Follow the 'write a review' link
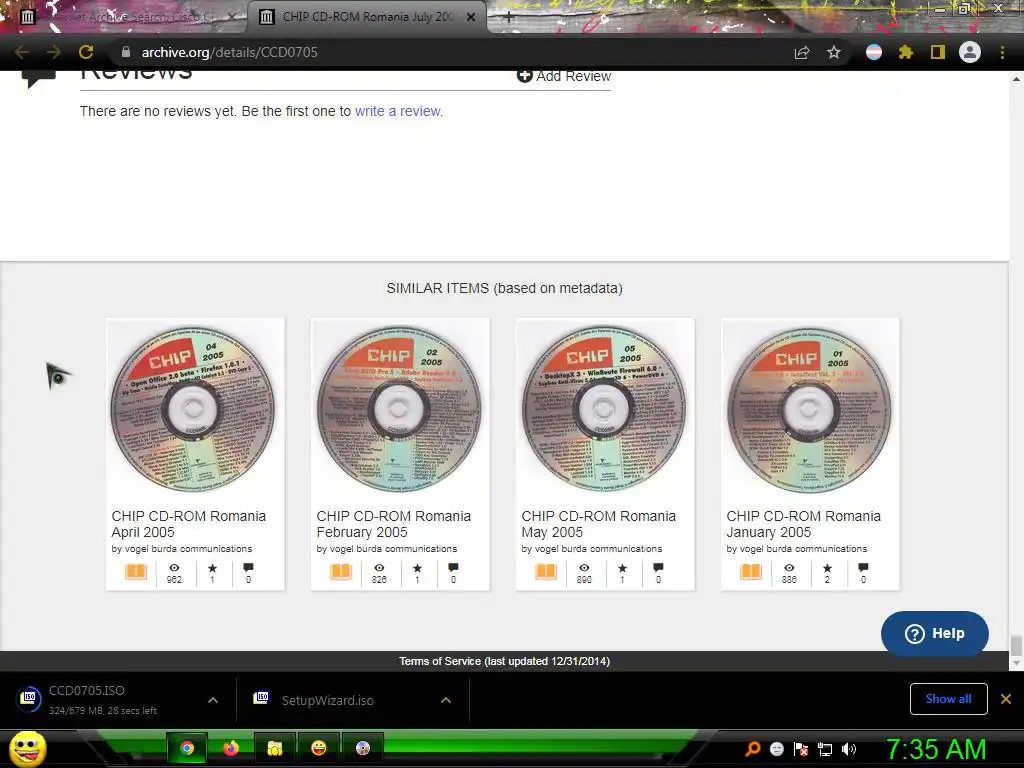 398,111
